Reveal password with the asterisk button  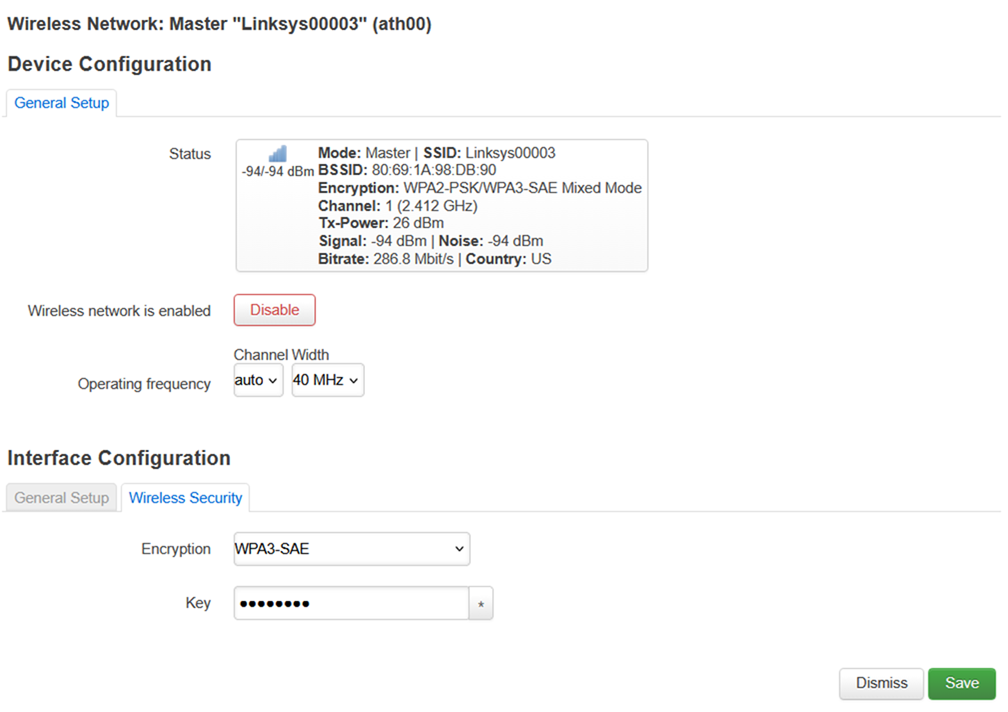coord(481,603)
